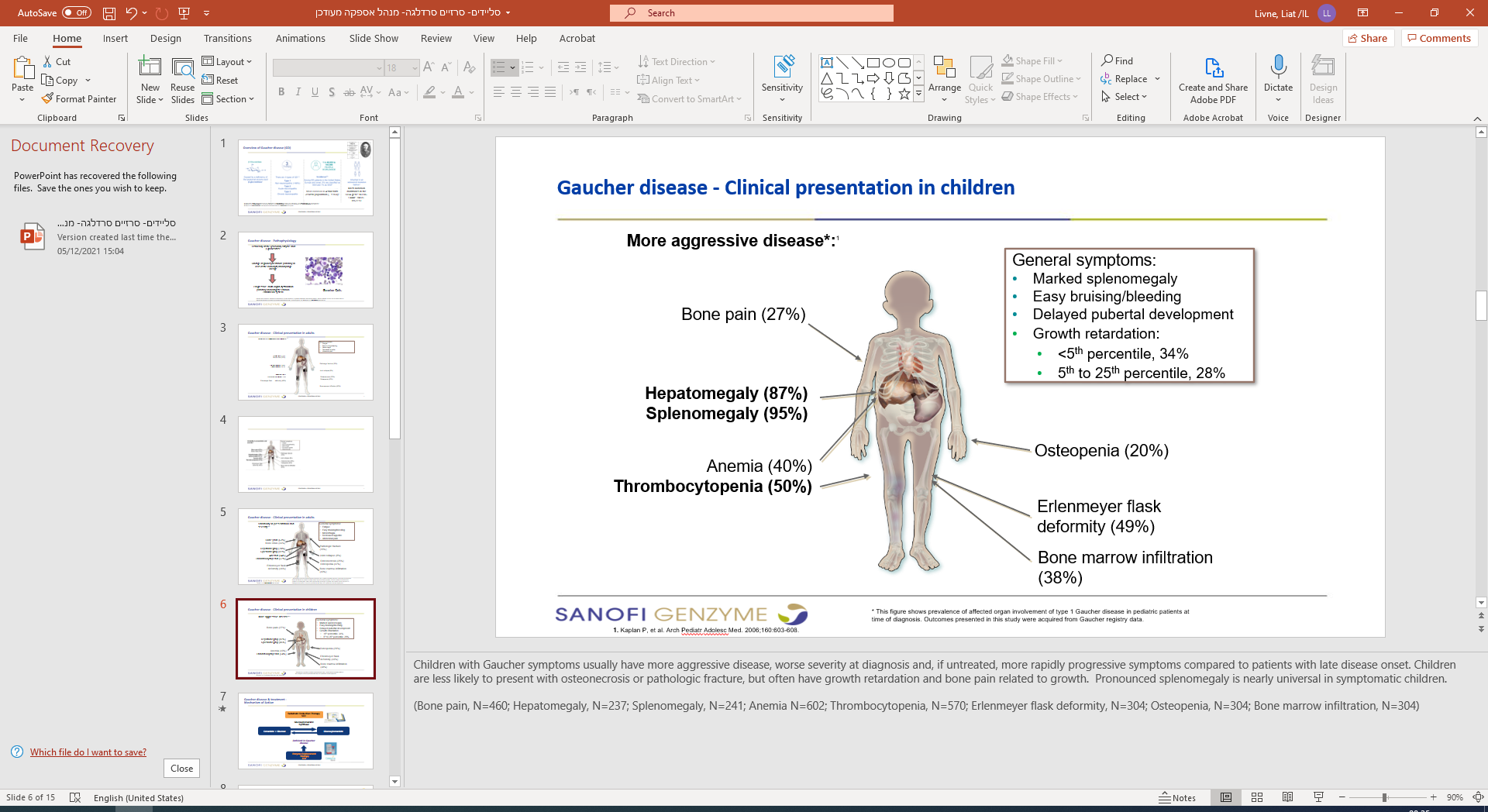Adjust the zoom slider
Image resolution: width=1488 pixels, height=812 pixels.
pyautogui.click(x=1384, y=797)
